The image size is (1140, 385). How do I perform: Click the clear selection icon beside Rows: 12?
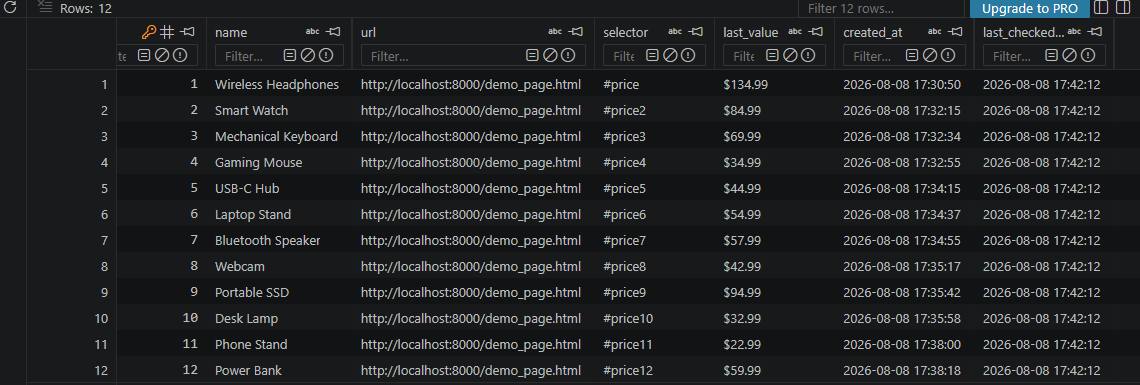click(x=45, y=7)
